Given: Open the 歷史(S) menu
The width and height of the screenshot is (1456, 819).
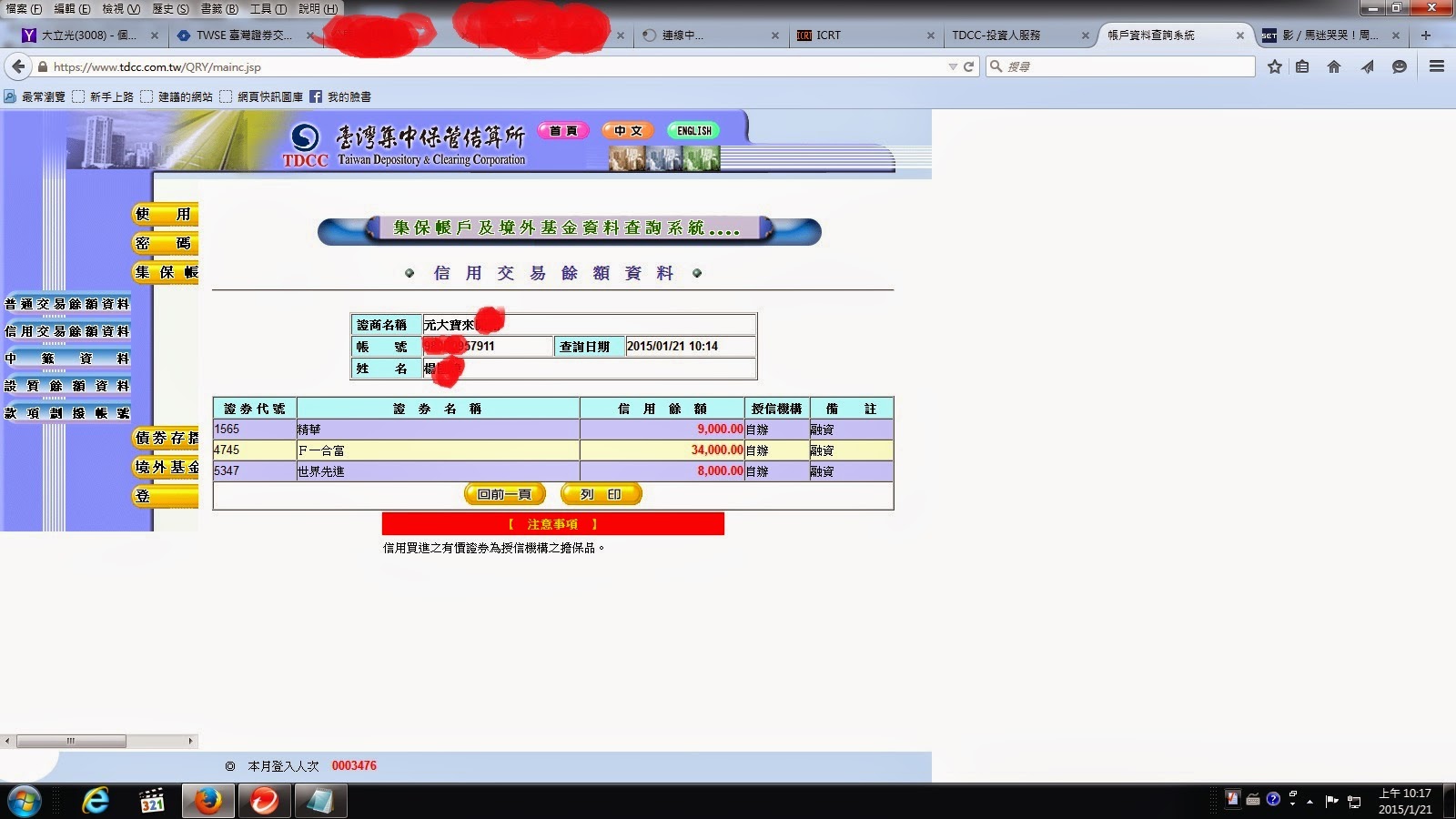Looking at the screenshot, I should point(170,8).
